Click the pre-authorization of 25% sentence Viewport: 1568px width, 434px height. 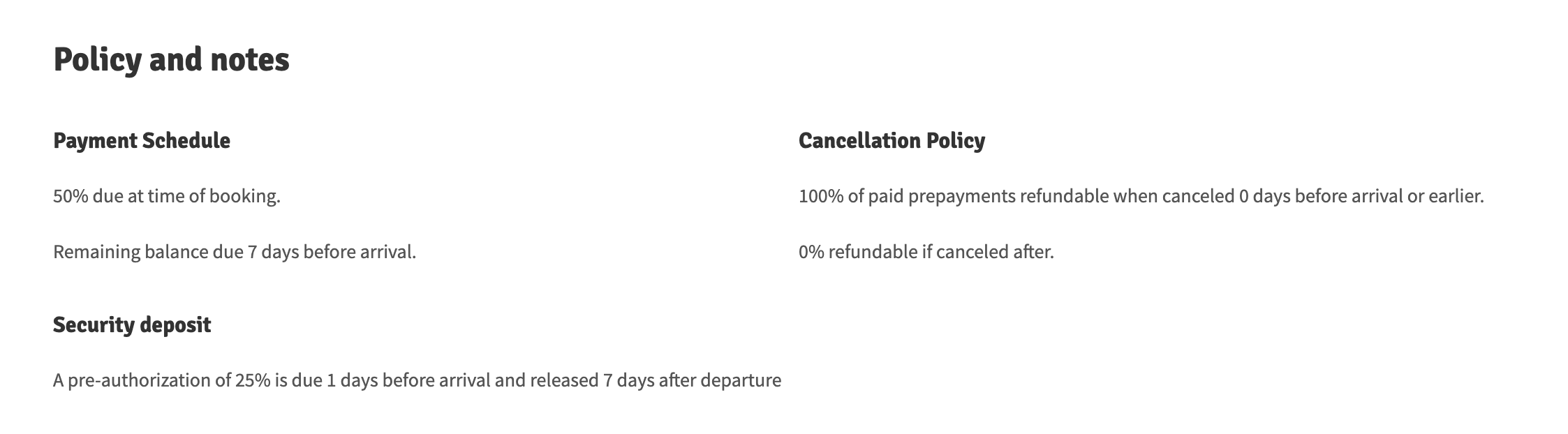(x=417, y=380)
